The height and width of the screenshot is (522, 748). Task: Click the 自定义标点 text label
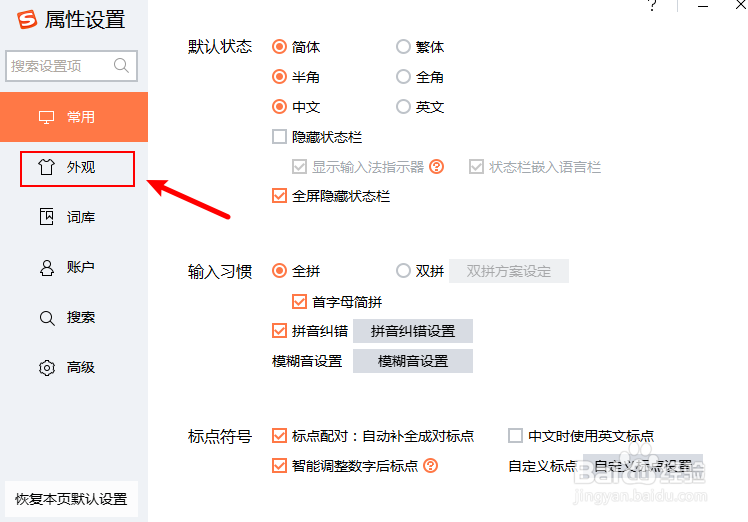[542, 466]
